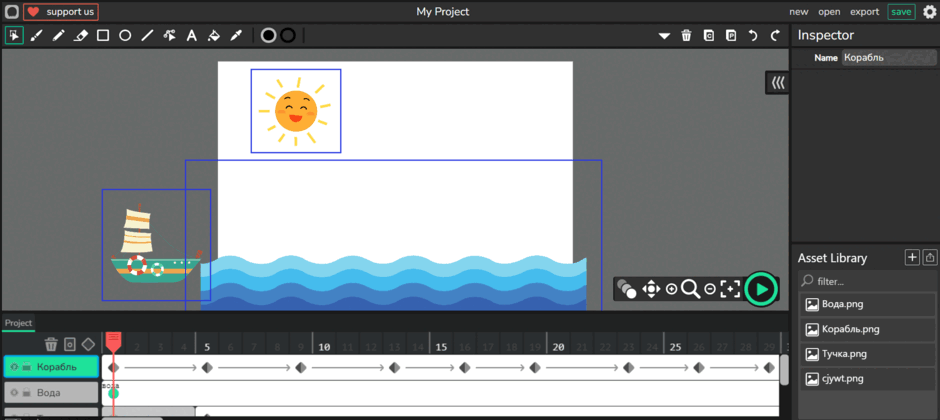Image resolution: width=940 pixels, height=420 pixels.
Task: Select the Вода.png asset
Action: [869, 304]
